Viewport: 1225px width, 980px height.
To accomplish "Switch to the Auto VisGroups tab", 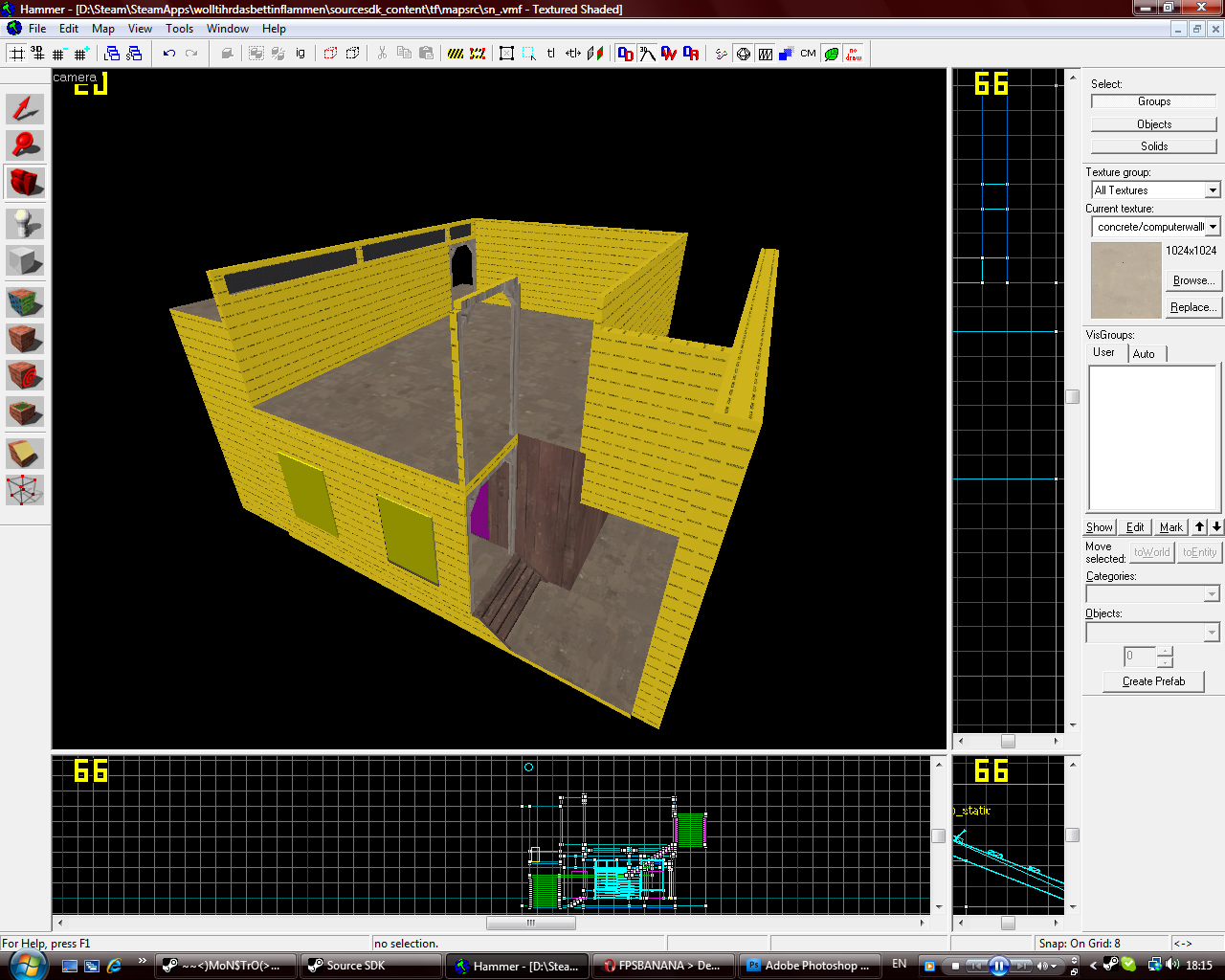I will point(1144,354).
